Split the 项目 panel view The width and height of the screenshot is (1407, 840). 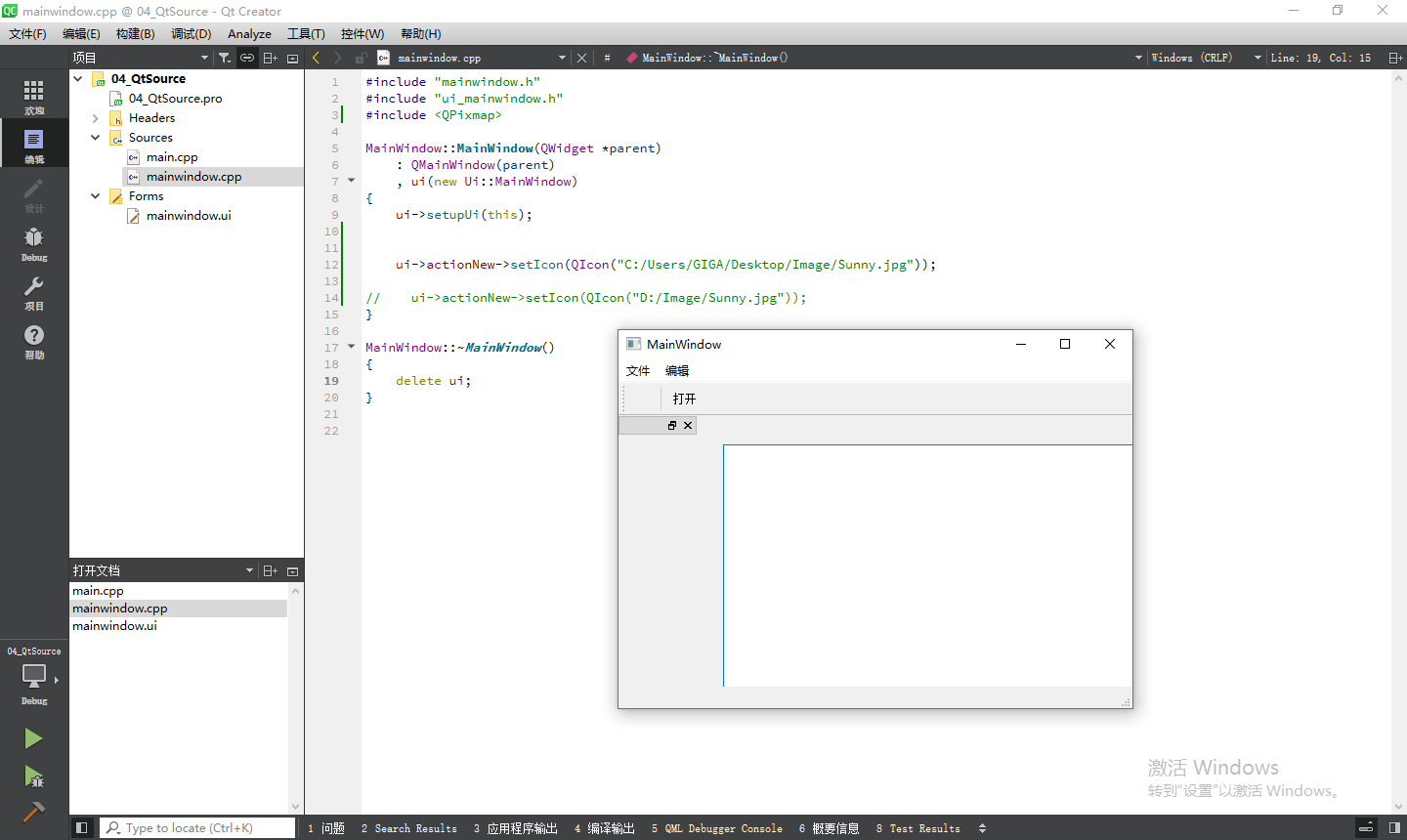(x=271, y=58)
